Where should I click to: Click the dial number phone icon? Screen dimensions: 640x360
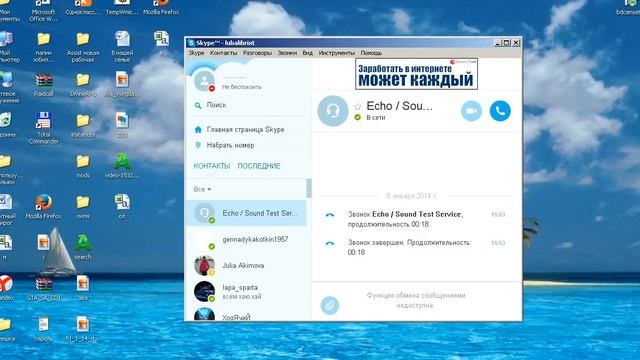(x=198, y=145)
